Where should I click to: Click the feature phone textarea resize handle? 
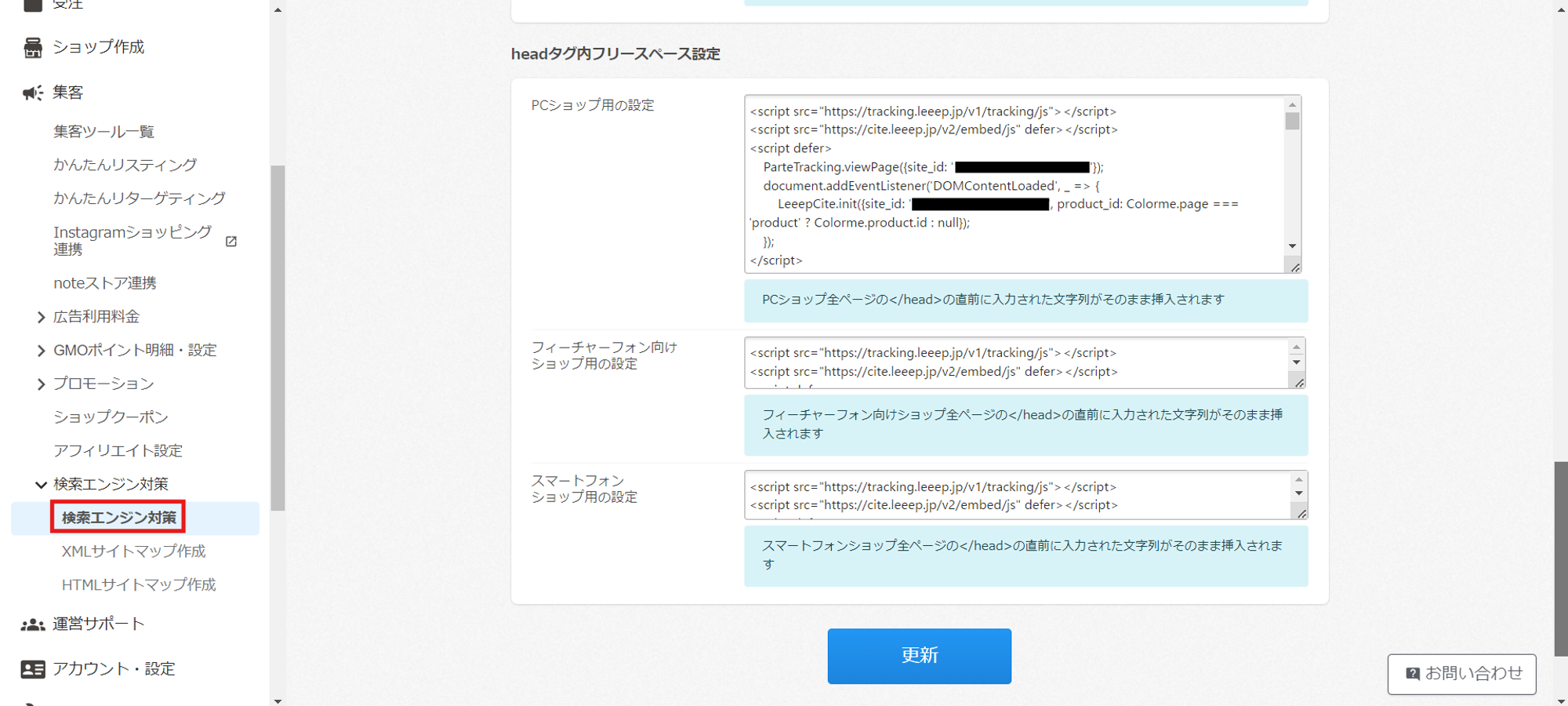[1298, 382]
